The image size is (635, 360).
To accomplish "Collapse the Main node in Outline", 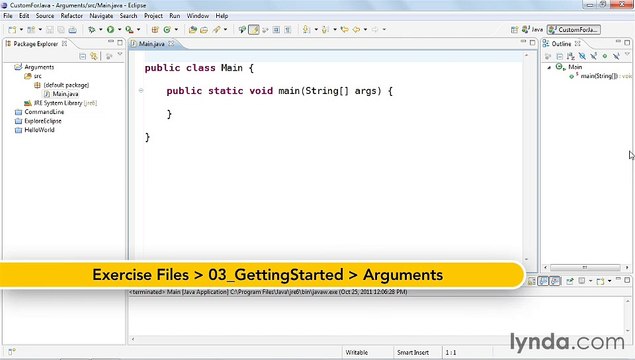I will [549, 67].
